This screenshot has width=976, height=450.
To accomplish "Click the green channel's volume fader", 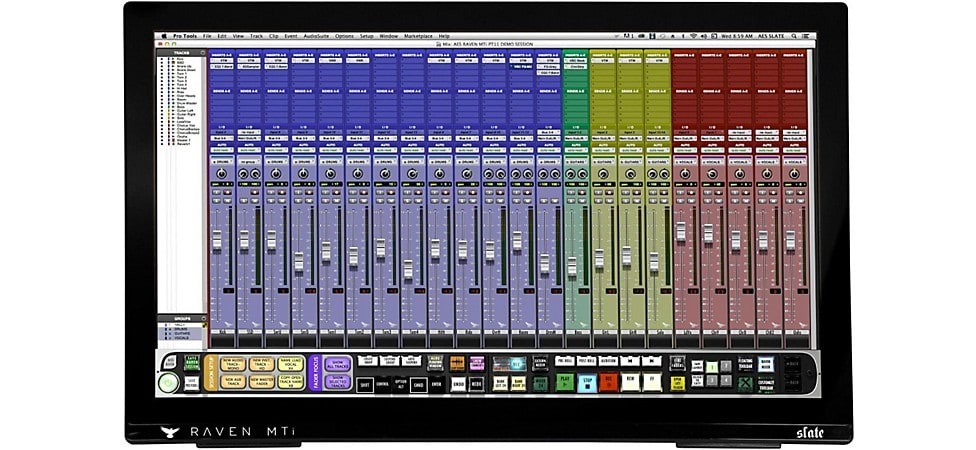I will 572,266.
